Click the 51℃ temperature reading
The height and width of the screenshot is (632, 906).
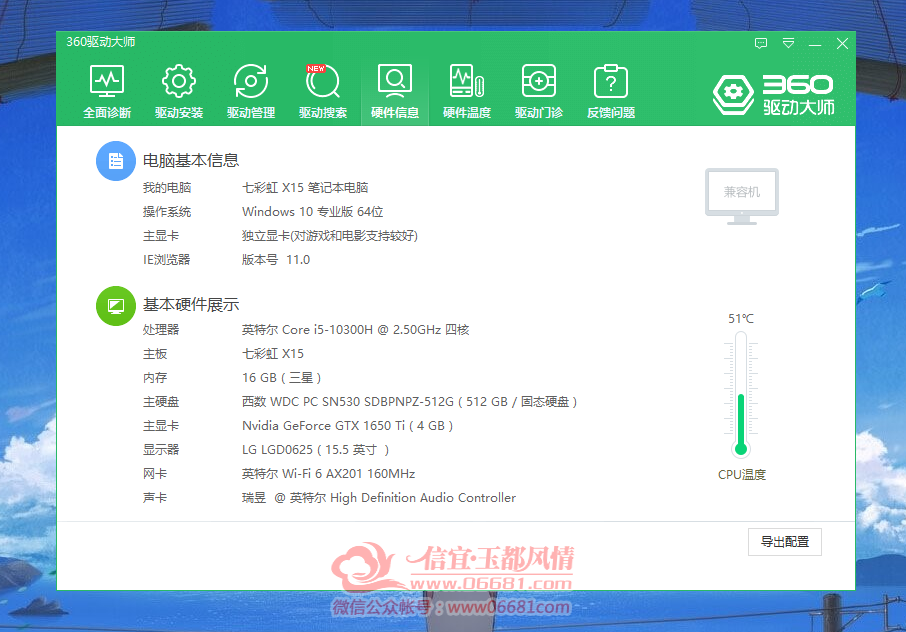(x=741, y=319)
